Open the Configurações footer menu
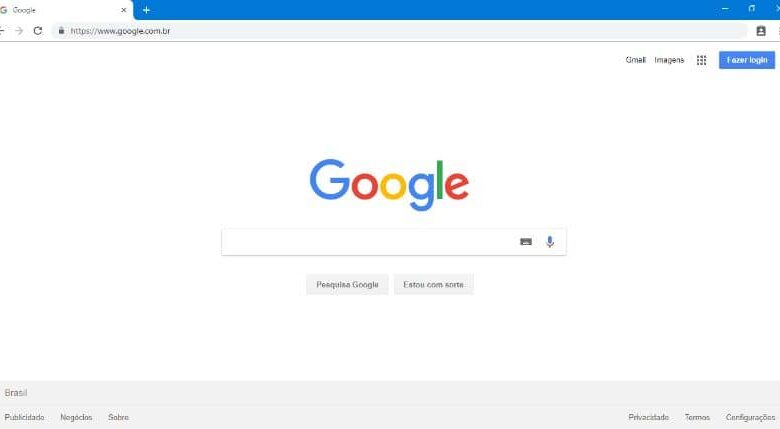Viewport: 780px width, 429px height. [750, 417]
